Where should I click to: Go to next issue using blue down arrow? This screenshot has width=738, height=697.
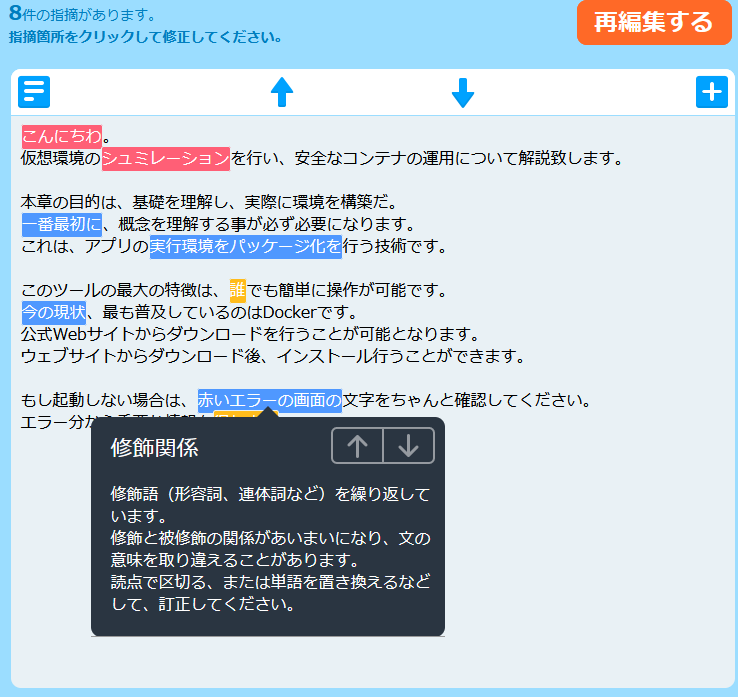462,93
